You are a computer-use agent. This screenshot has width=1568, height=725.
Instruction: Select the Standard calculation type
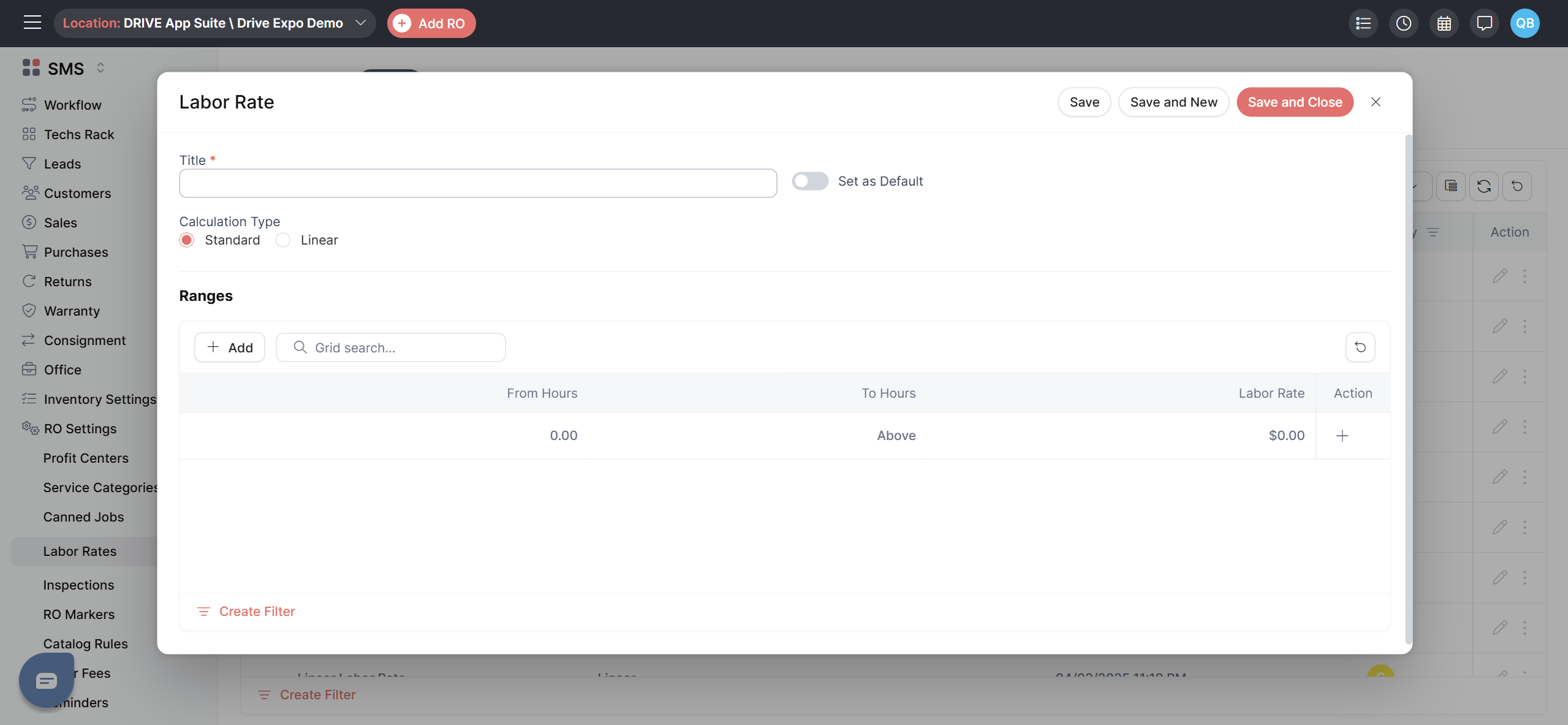(187, 240)
